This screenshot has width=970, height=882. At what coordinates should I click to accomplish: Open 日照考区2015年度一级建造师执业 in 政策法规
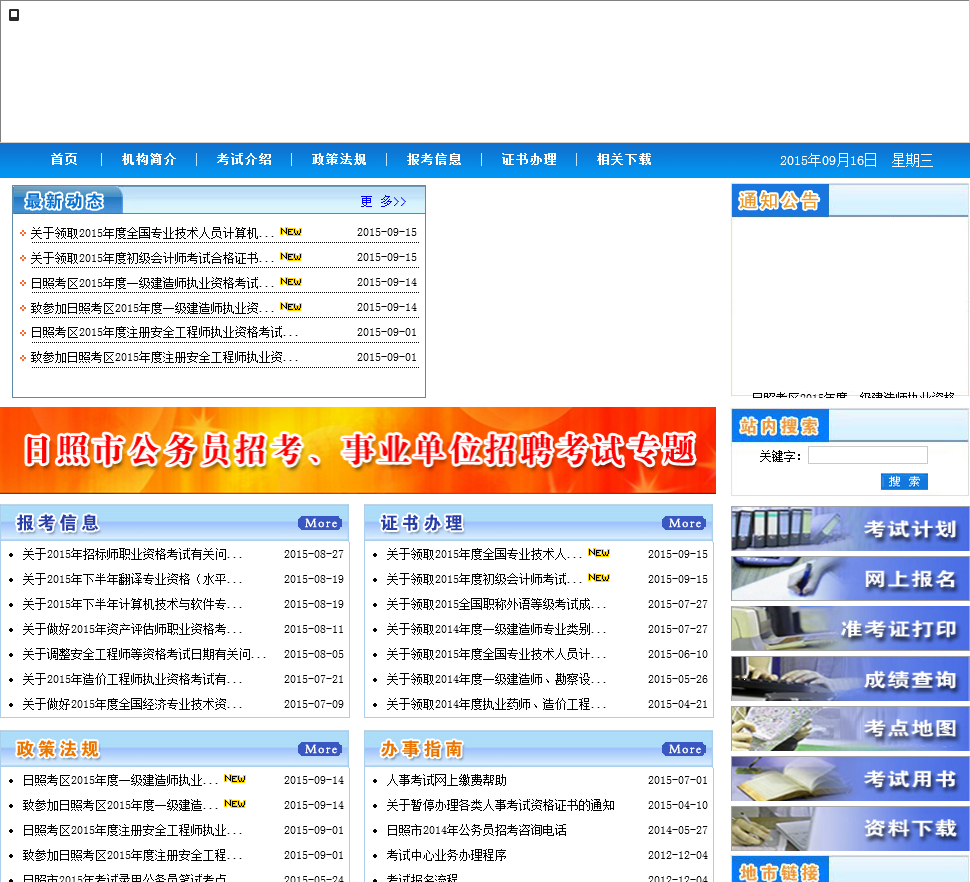tap(120, 781)
